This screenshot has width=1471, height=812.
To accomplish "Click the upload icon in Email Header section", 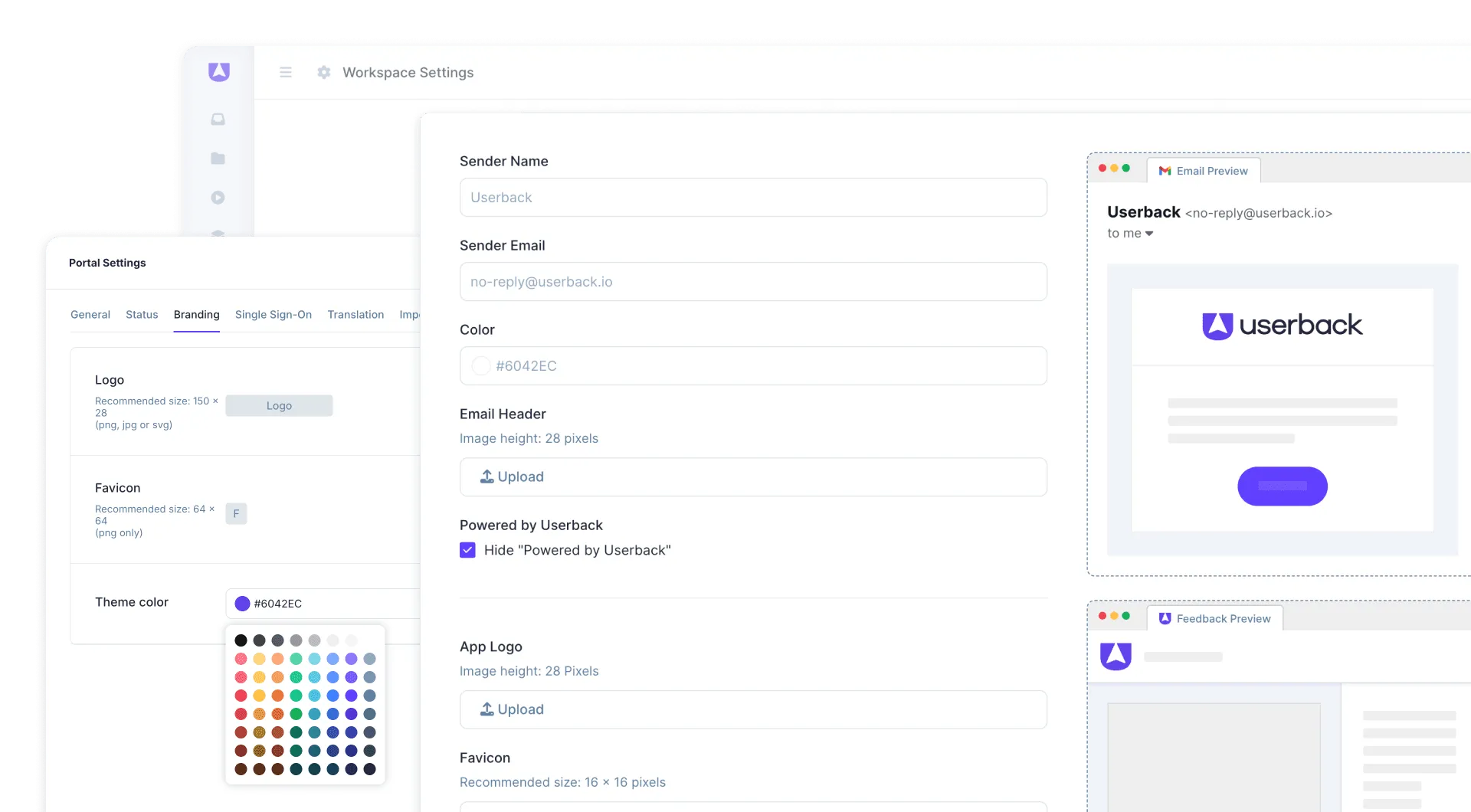I will [486, 476].
